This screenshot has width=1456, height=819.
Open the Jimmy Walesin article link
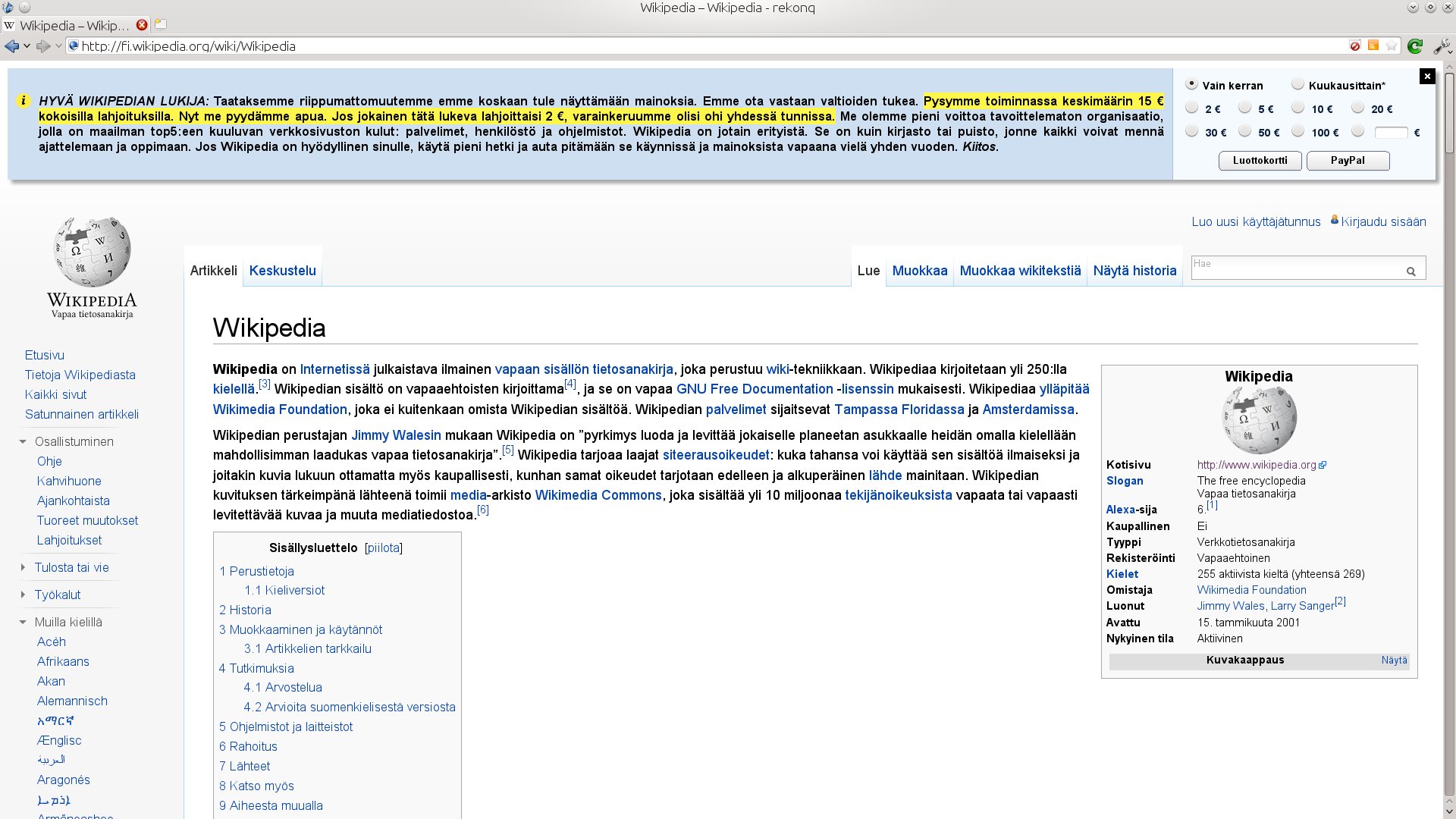[396, 435]
